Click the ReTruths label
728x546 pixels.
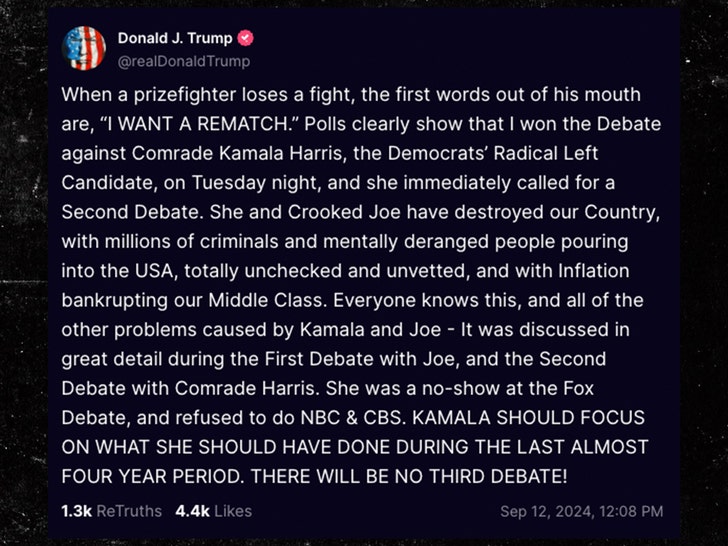point(129,511)
